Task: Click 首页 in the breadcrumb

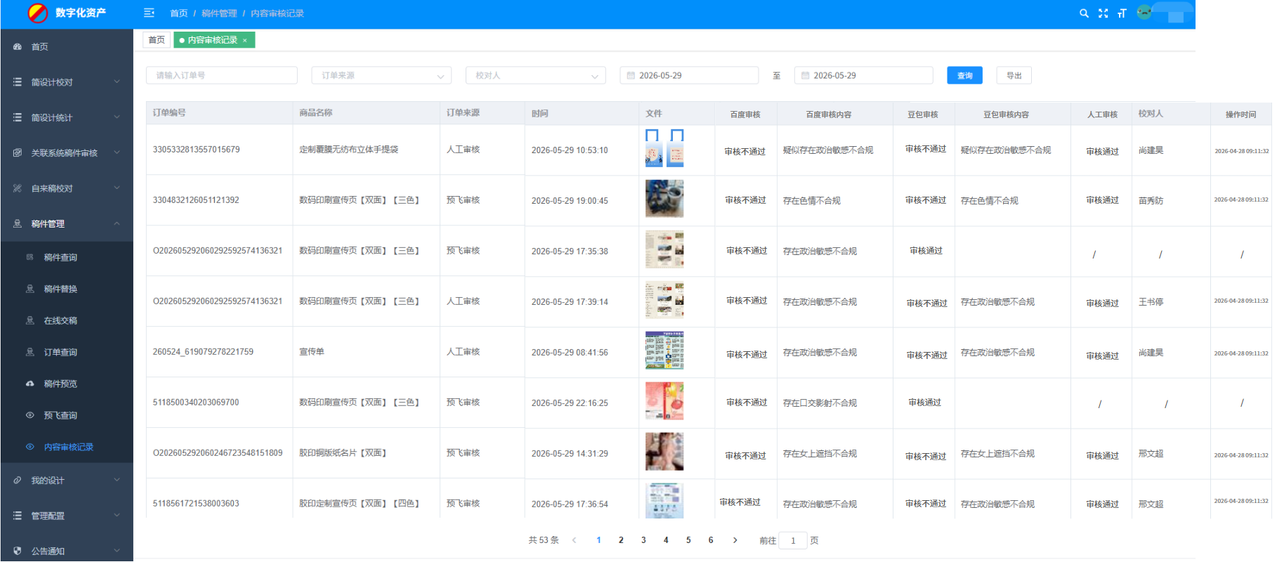Action: 178,14
